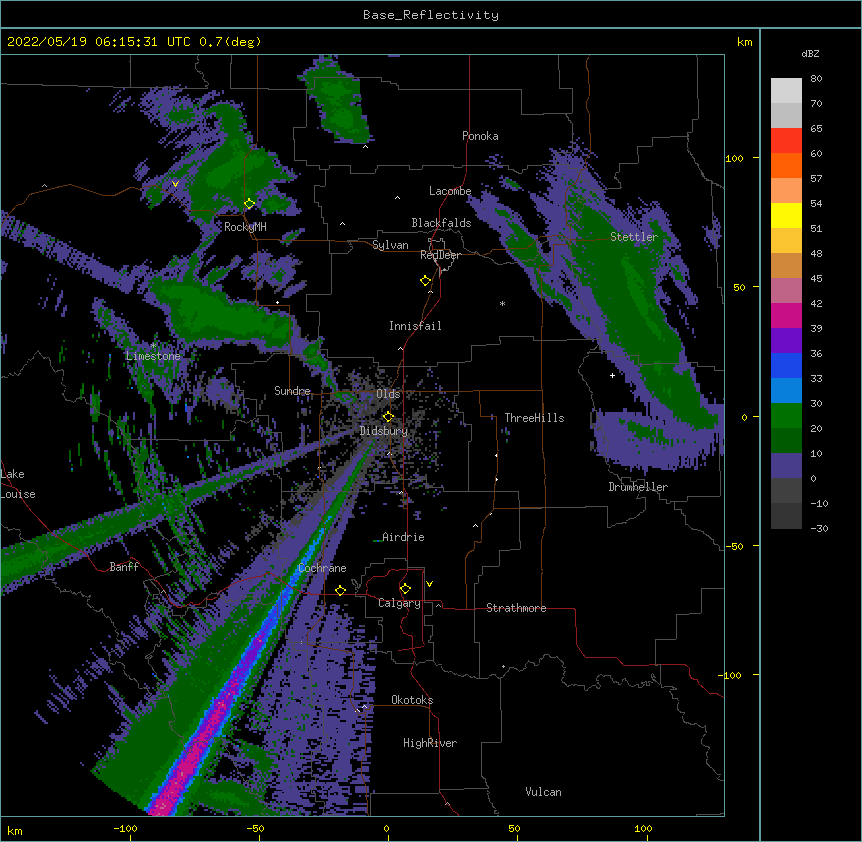862x842 pixels.
Task: Pick the 65 dBZ red color swatch
Action: [786, 141]
